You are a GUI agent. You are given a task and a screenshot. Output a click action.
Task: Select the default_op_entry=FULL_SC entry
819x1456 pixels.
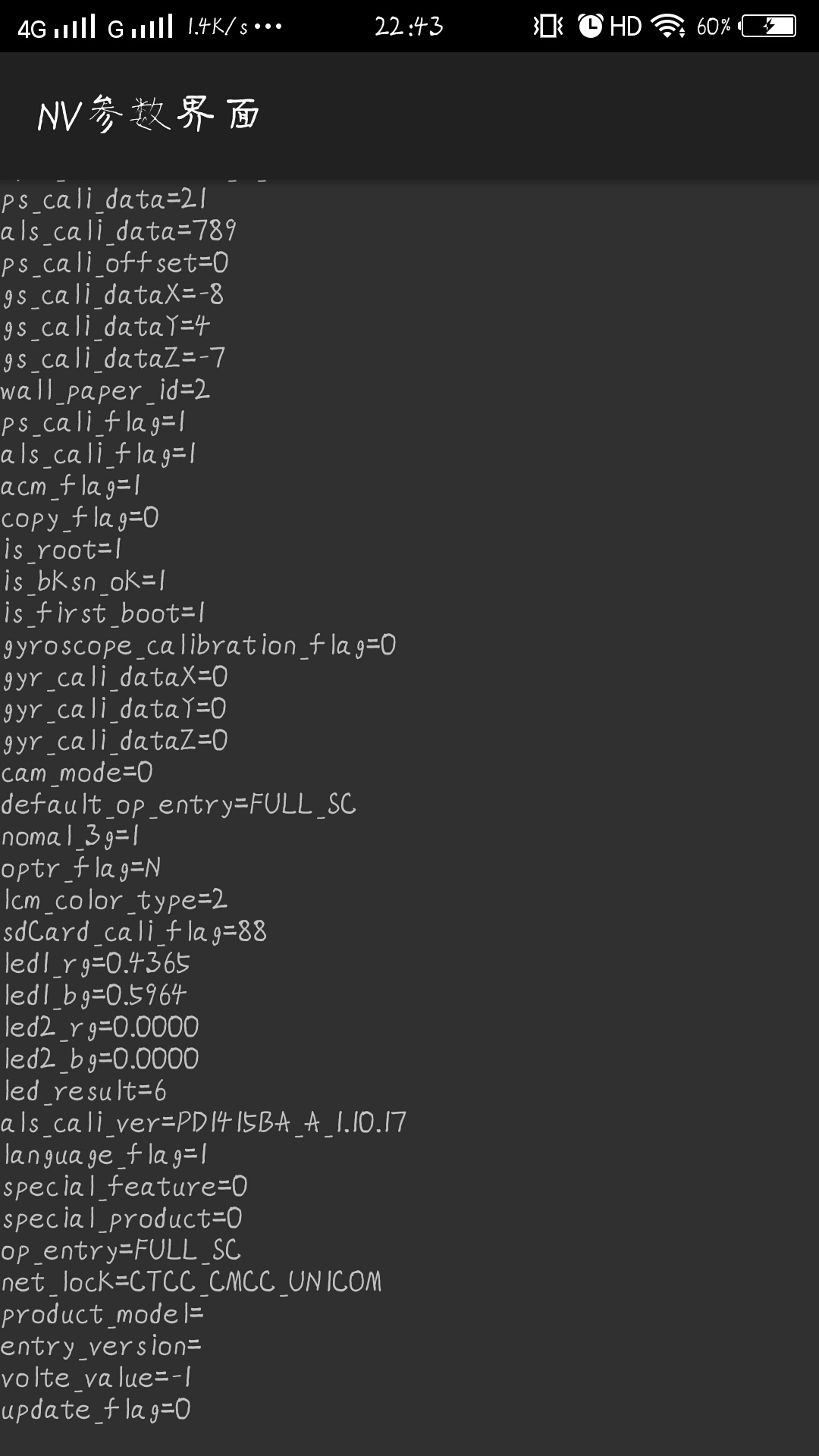179,805
